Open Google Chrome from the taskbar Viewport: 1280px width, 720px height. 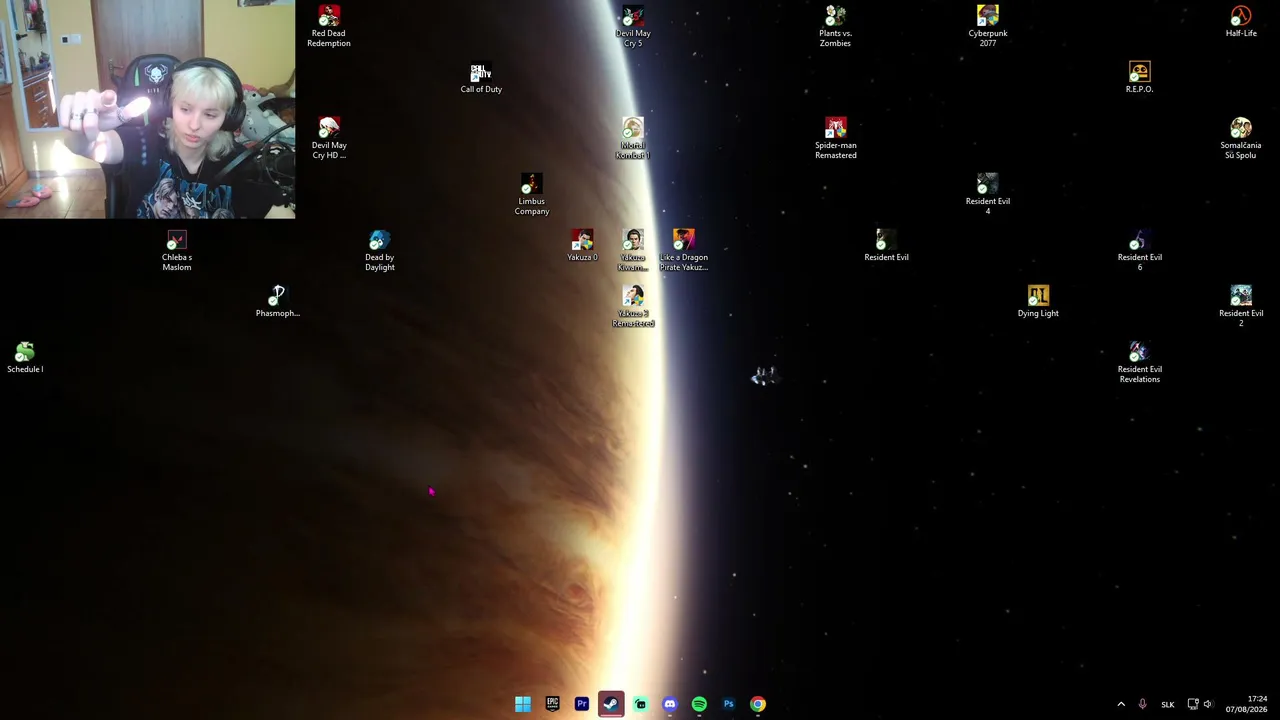click(x=758, y=704)
